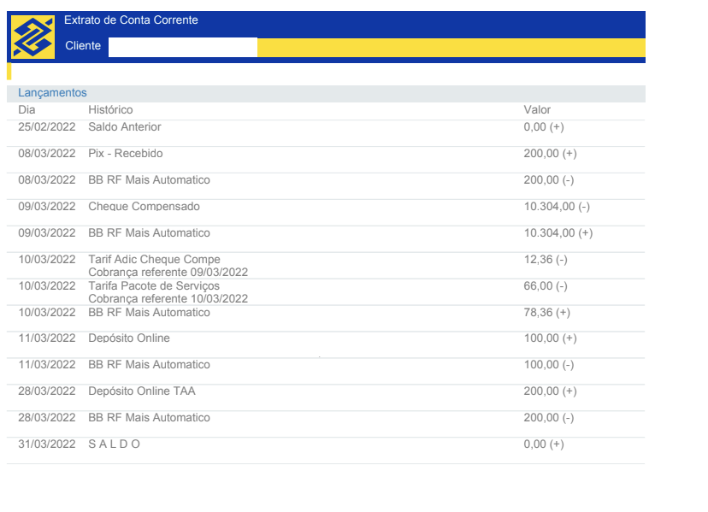Click the Banco do Brasil logo icon
This screenshot has width=708, height=512.
(x=33, y=37)
